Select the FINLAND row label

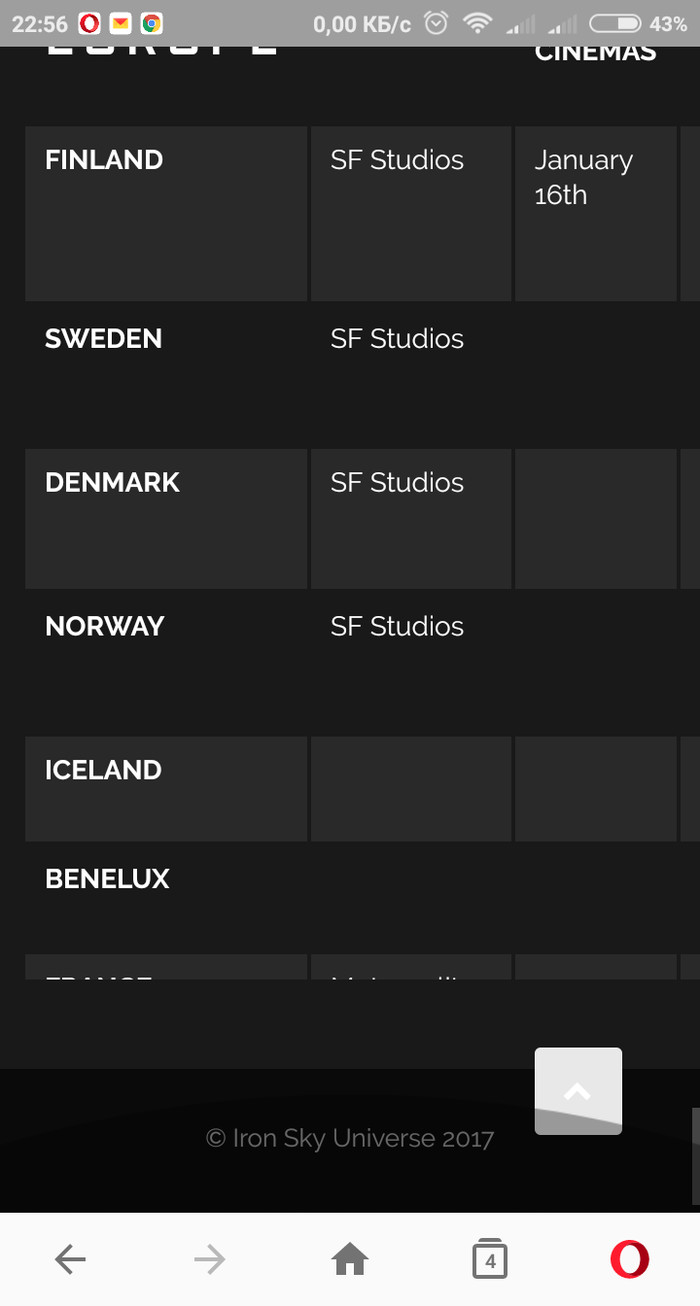pos(104,160)
